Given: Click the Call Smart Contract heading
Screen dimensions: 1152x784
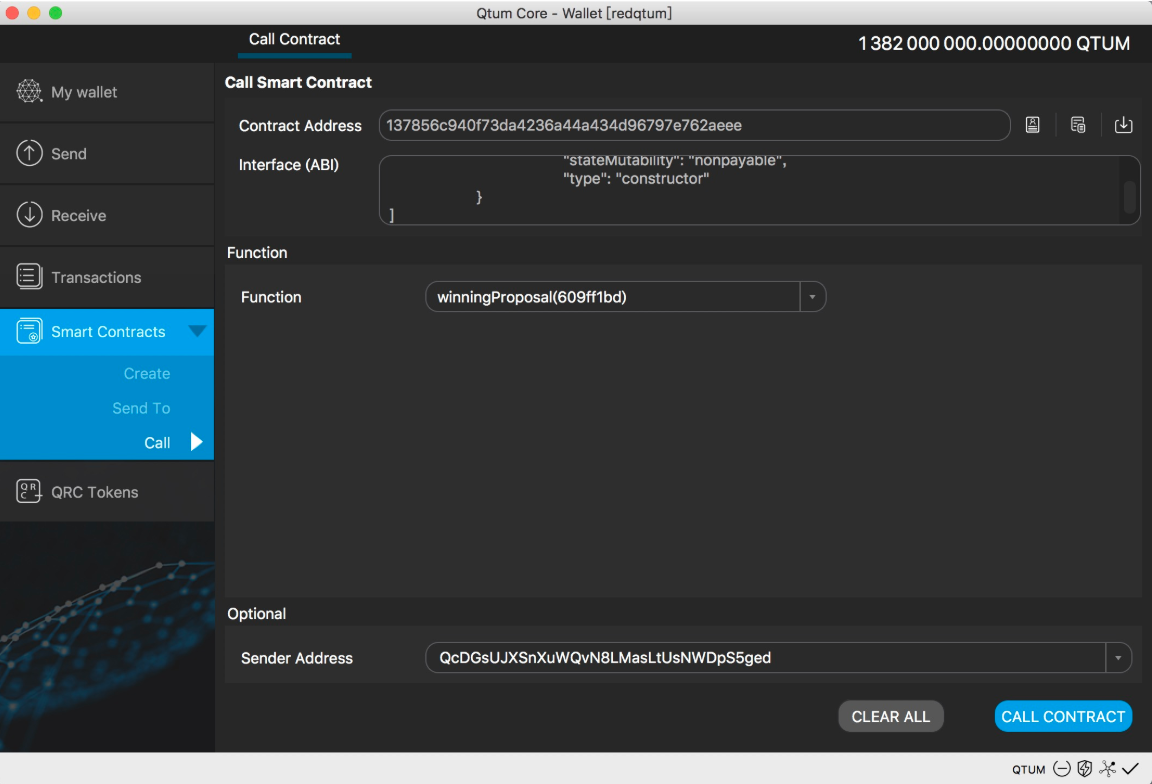Looking at the screenshot, I should coord(298,82).
